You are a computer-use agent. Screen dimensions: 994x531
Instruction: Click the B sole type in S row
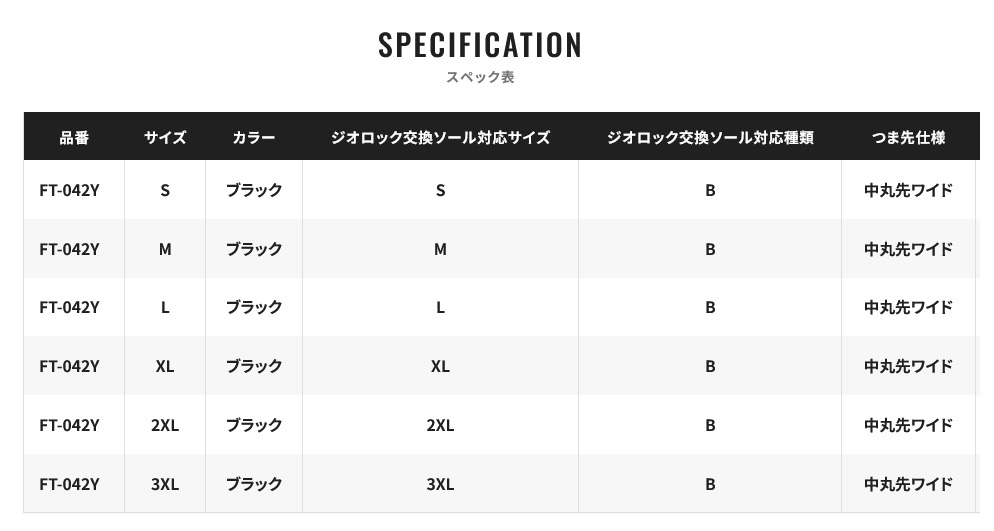point(710,190)
